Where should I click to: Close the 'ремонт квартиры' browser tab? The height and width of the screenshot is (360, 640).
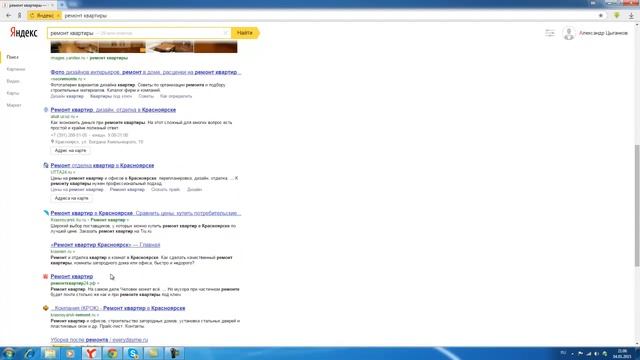coord(52,5)
